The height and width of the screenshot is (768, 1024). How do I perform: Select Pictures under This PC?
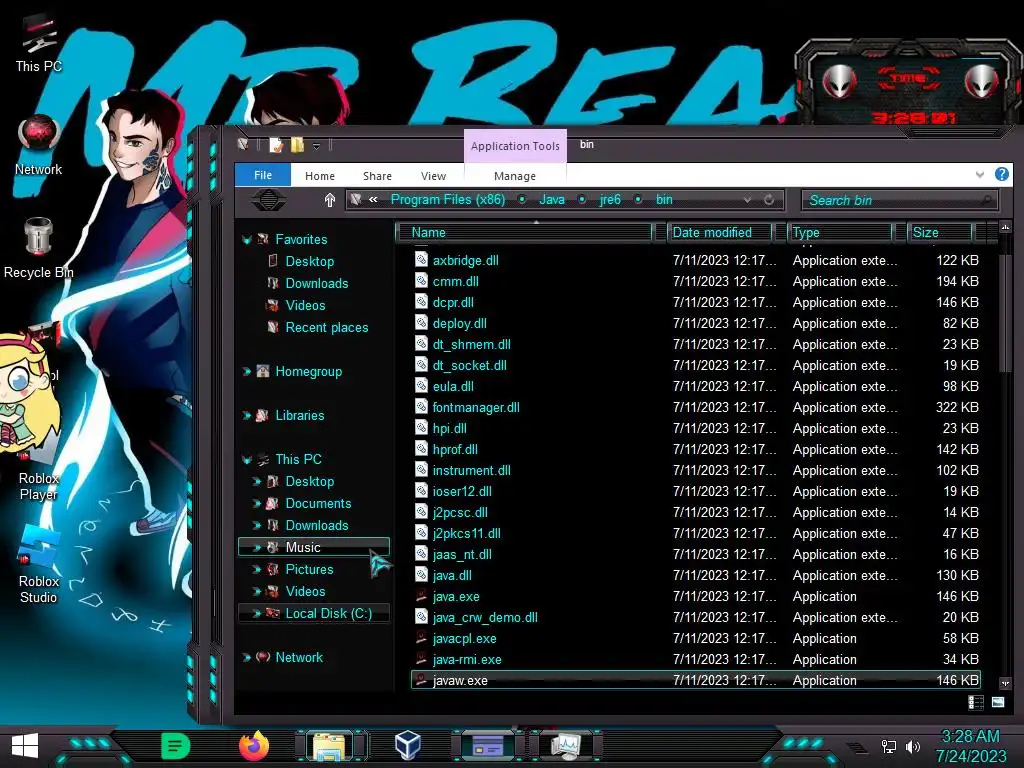pos(309,569)
